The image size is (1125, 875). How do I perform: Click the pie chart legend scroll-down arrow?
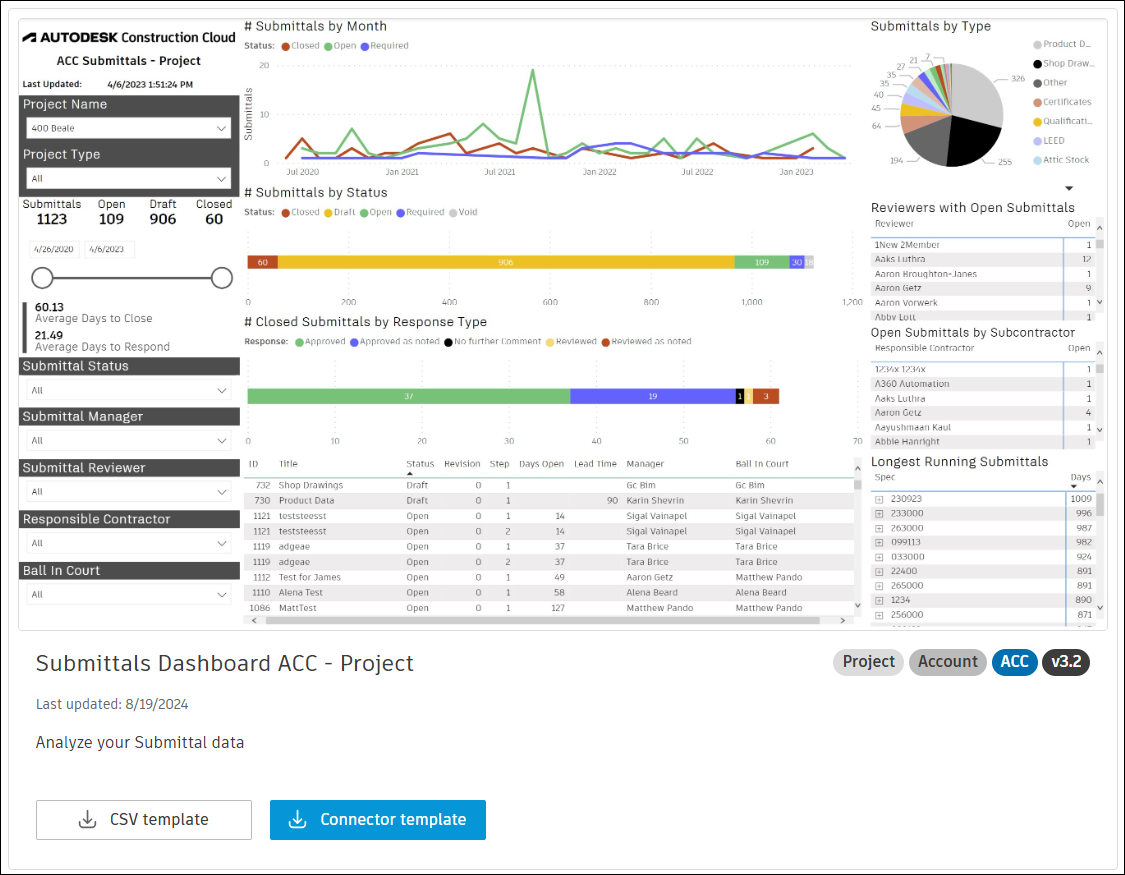tap(1069, 189)
